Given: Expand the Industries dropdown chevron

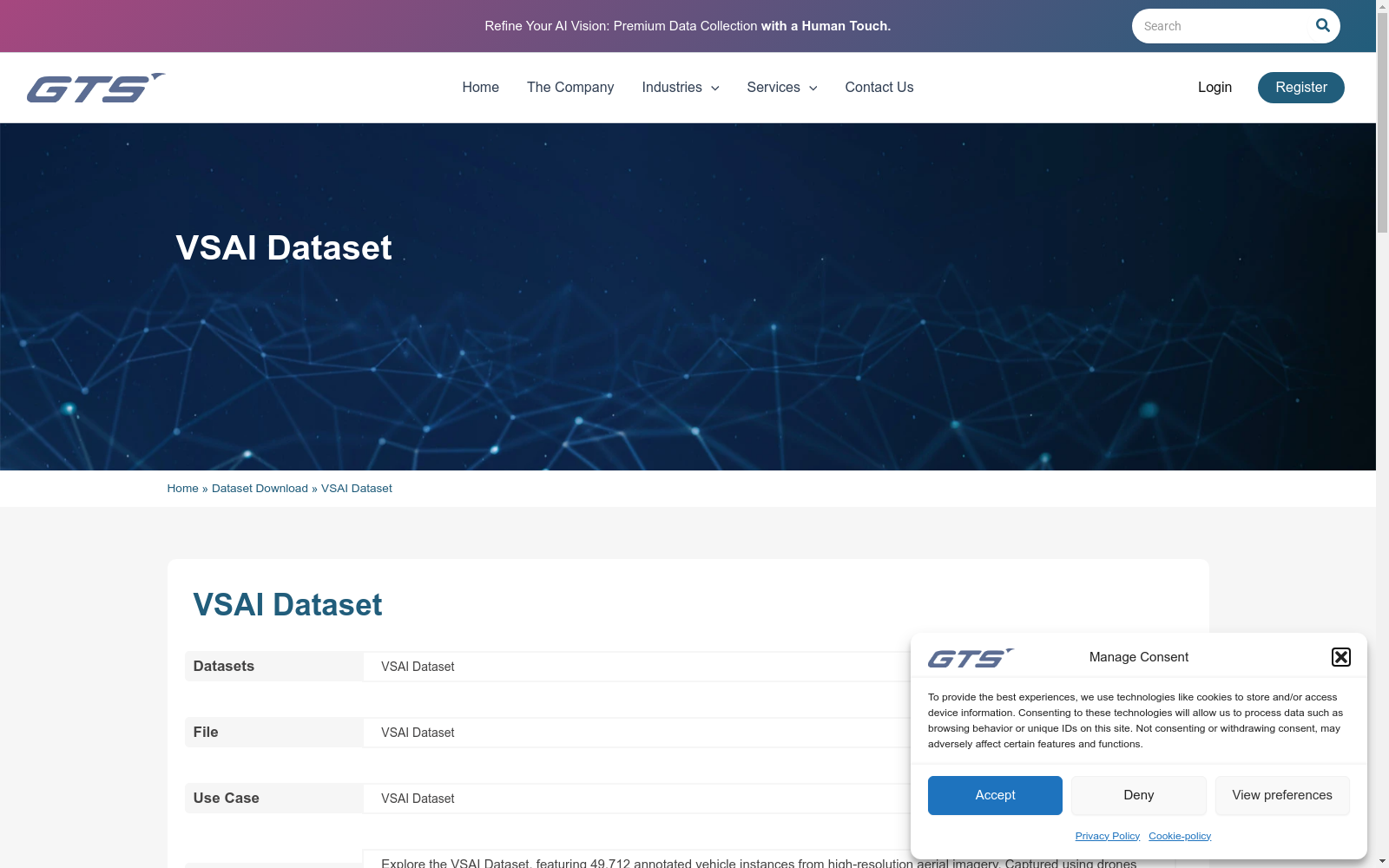Looking at the screenshot, I should click(x=714, y=89).
